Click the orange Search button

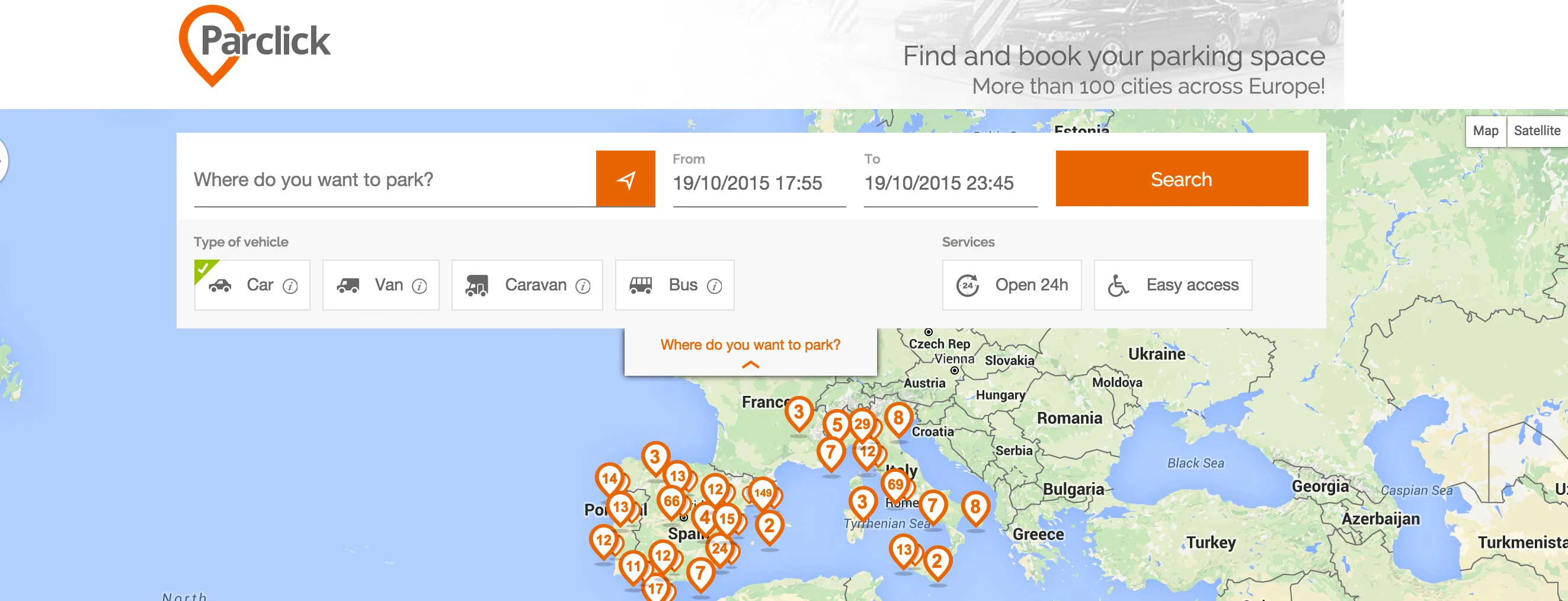click(1182, 178)
